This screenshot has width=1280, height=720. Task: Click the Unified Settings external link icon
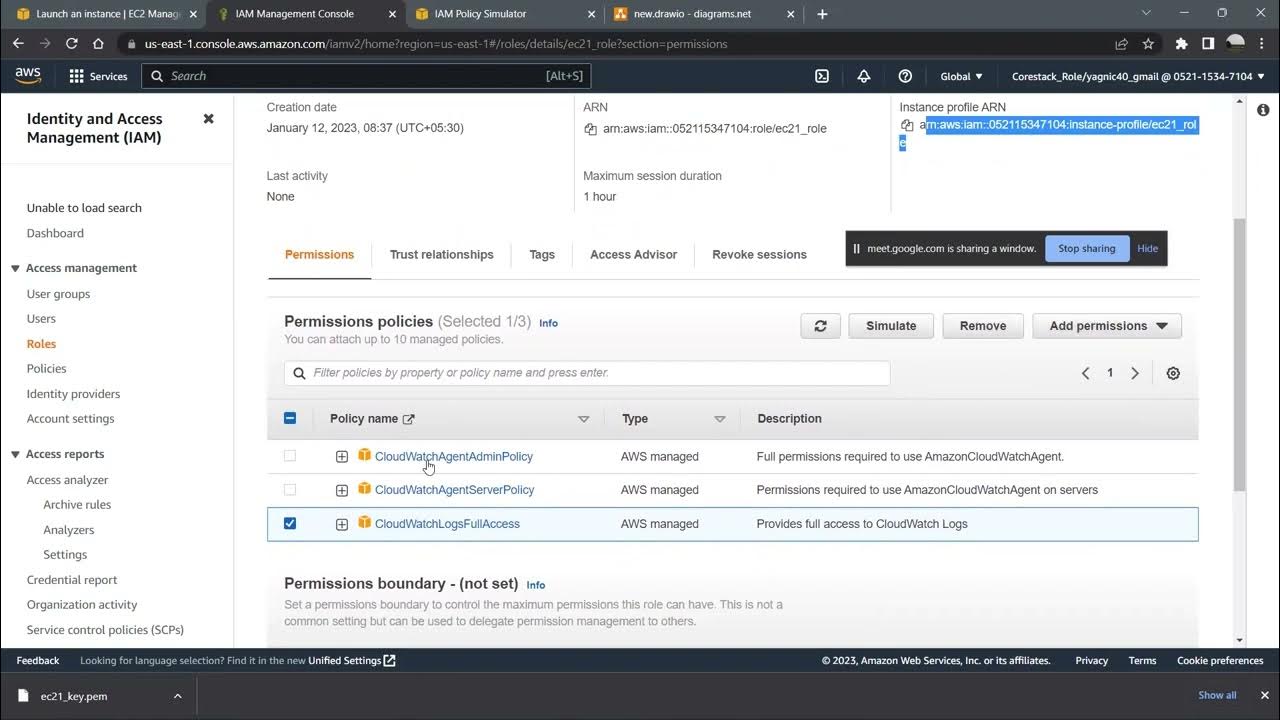390,660
